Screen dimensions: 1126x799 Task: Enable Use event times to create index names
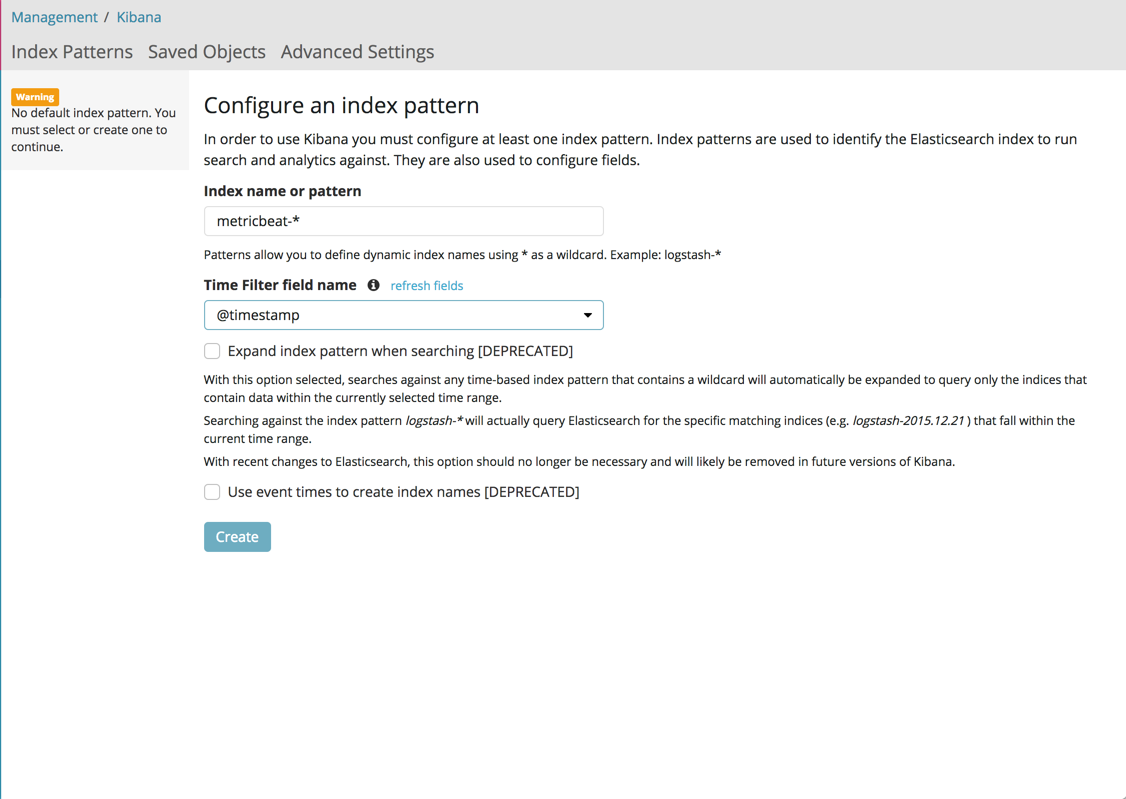[x=212, y=492]
